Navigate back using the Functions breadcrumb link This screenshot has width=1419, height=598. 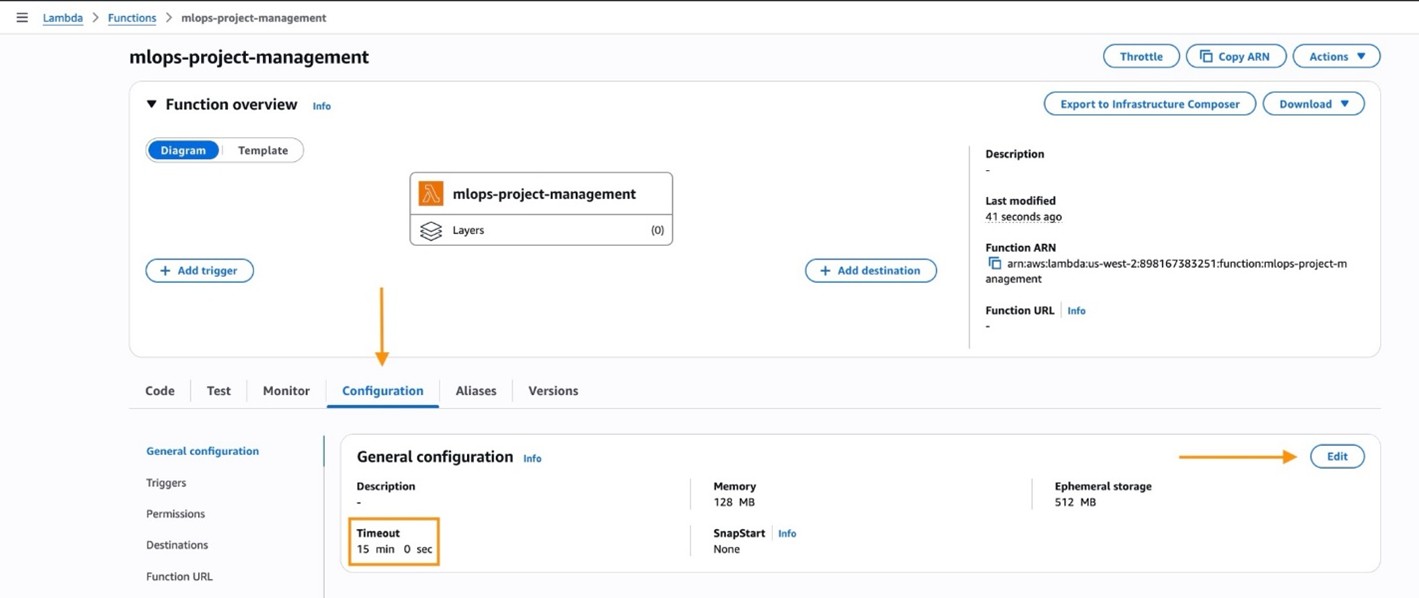point(132,17)
